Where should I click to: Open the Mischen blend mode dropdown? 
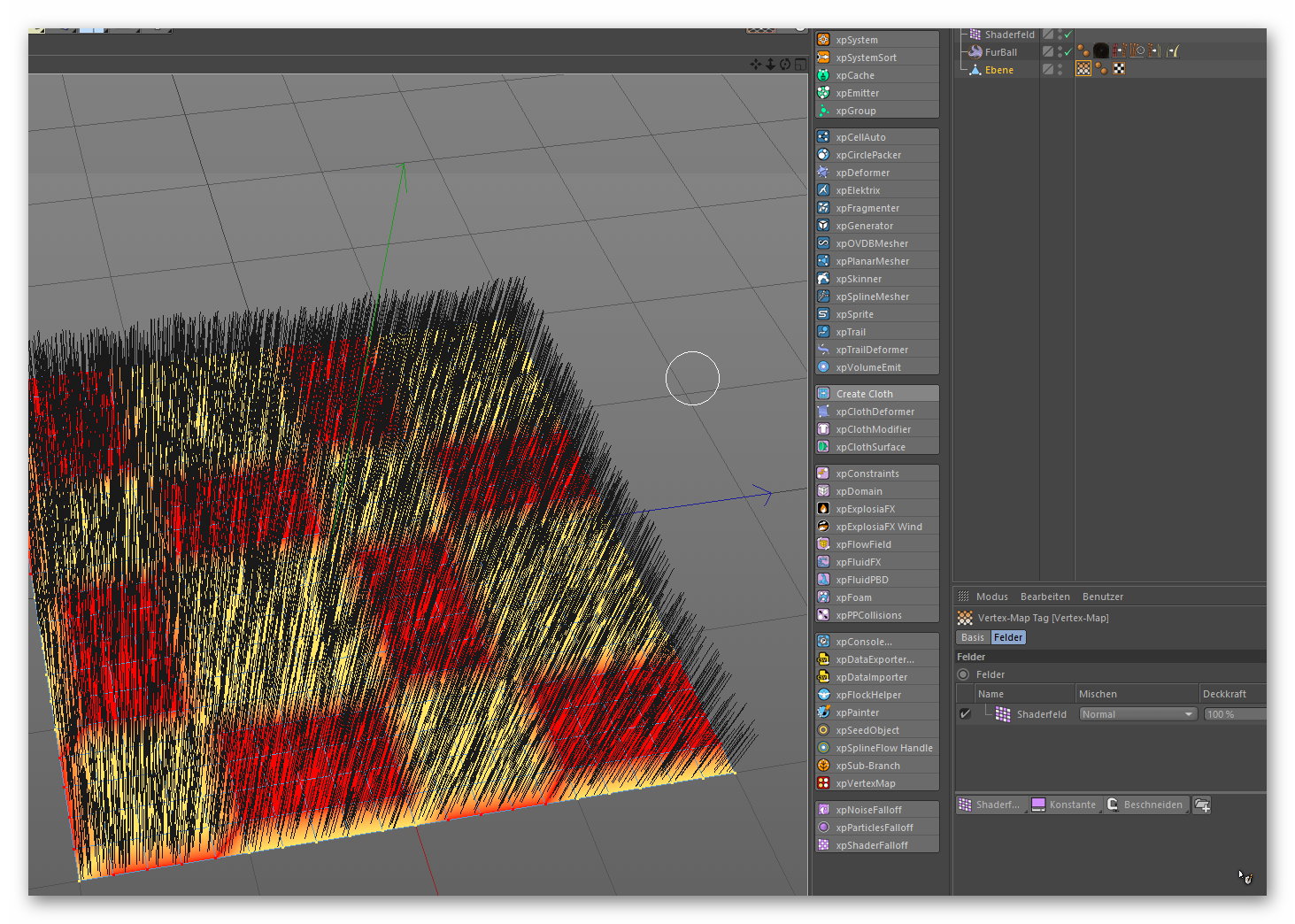coord(1137,714)
